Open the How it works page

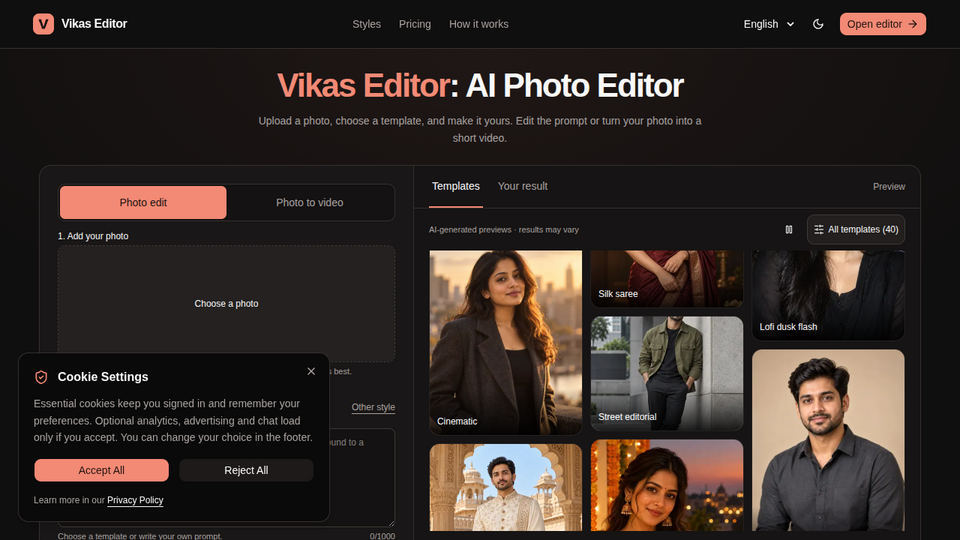point(479,24)
